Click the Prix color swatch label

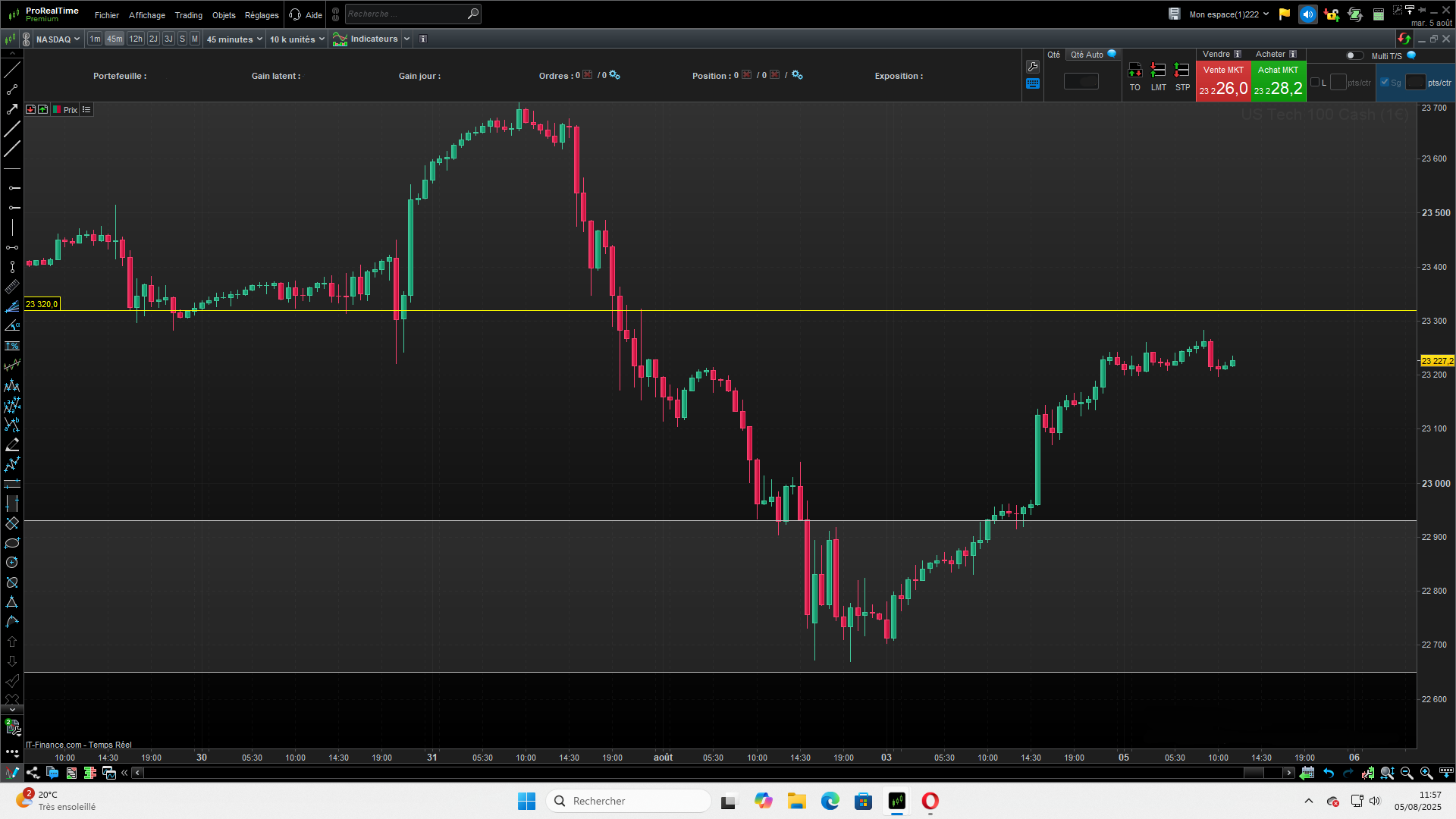pyautogui.click(x=65, y=110)
